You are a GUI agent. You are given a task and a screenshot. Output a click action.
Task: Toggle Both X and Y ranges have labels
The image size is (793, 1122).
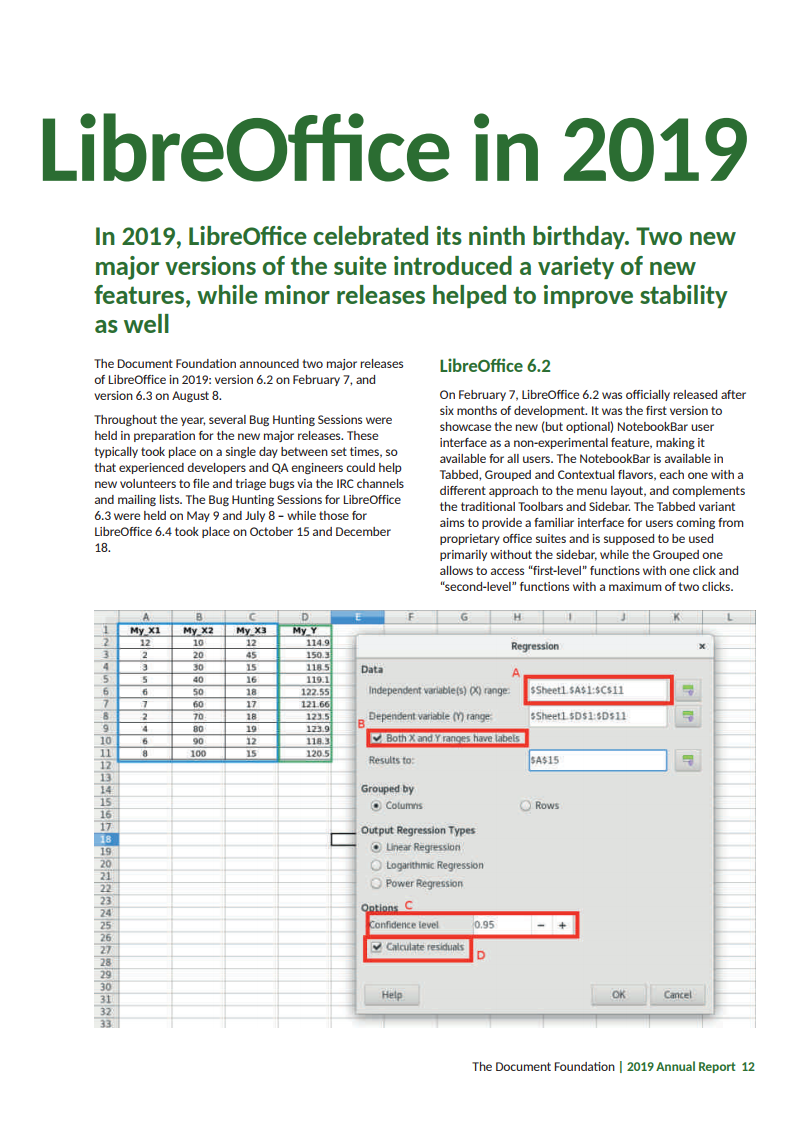coord(377,738)
